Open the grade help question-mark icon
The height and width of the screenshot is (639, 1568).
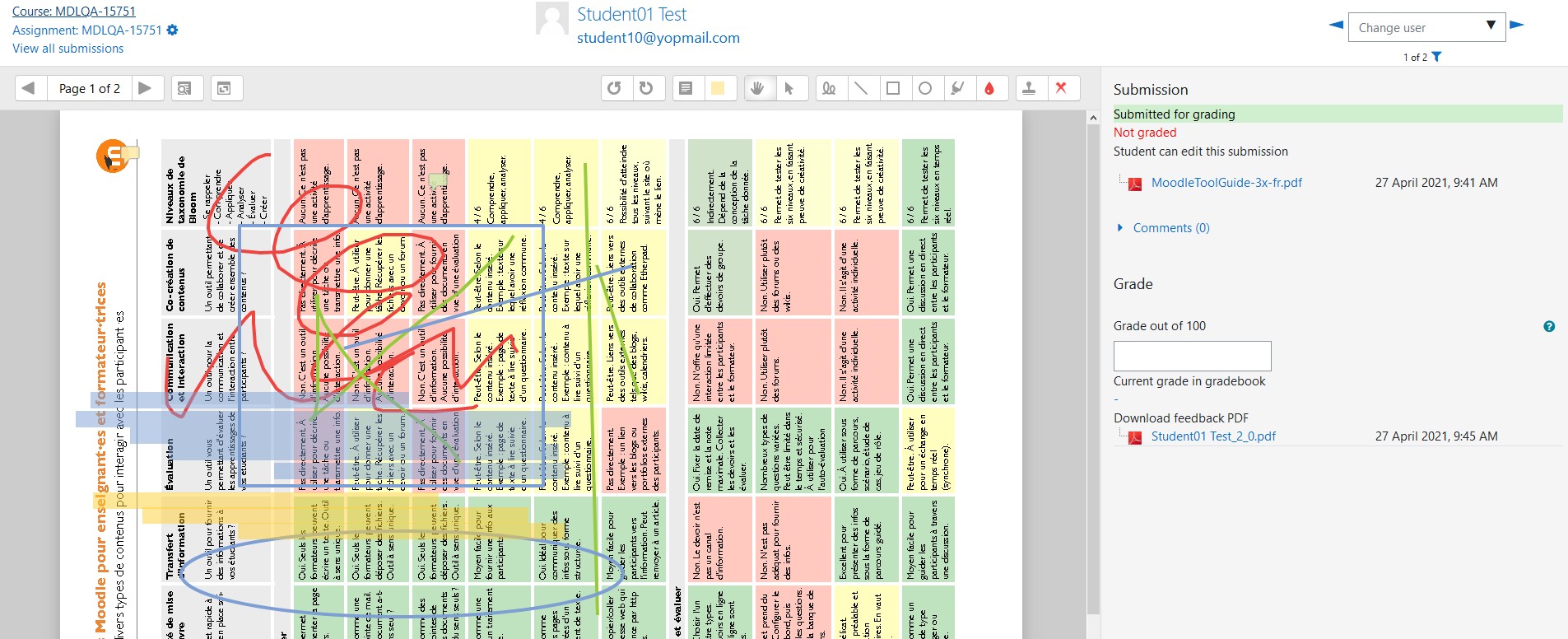pos(1549,327)
